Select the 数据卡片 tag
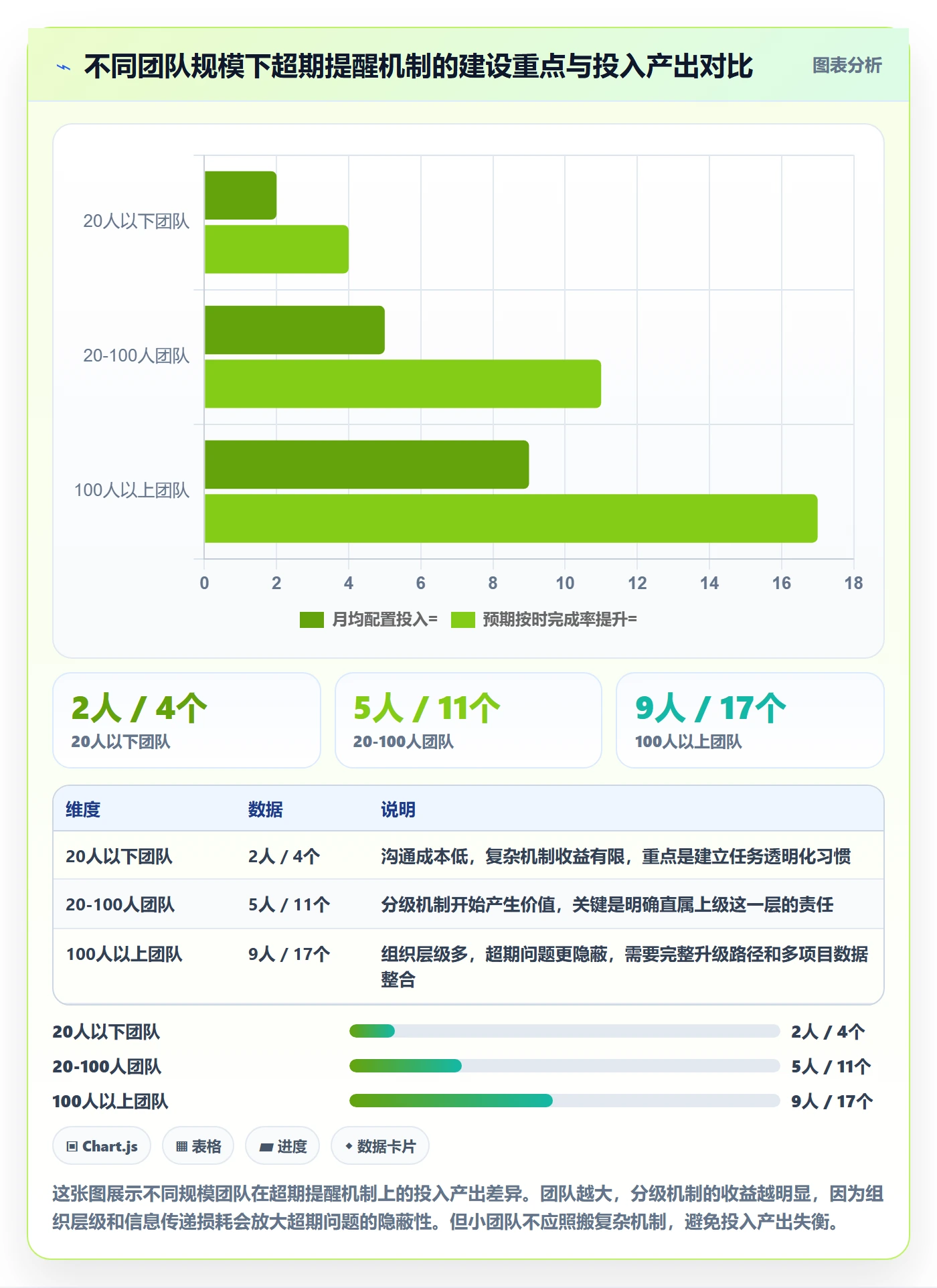 click(x=380, y=1146)
